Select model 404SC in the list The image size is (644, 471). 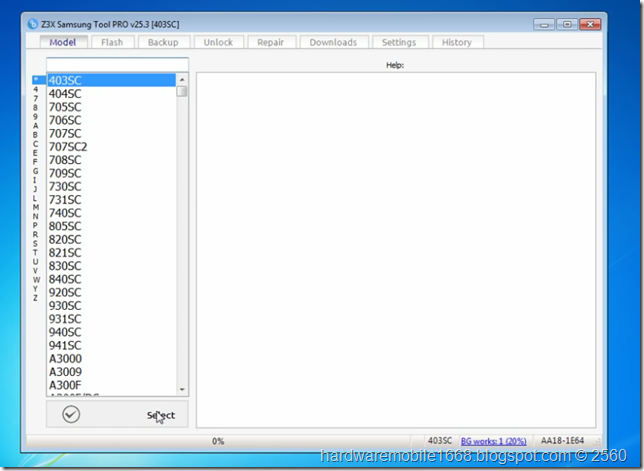click(111, 94)
